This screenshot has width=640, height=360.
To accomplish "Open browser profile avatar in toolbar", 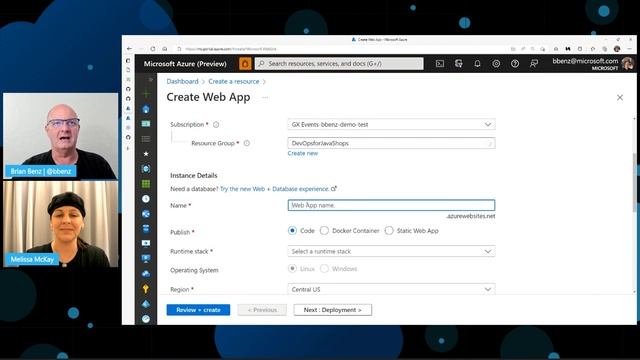I will pyautogui.click(x=617, y=49).
